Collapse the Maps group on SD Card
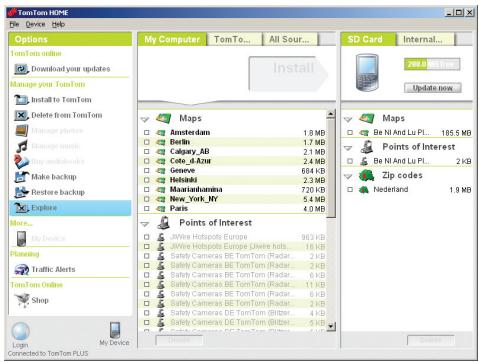Viewport: 479px width, 362px height. point(348,119)
